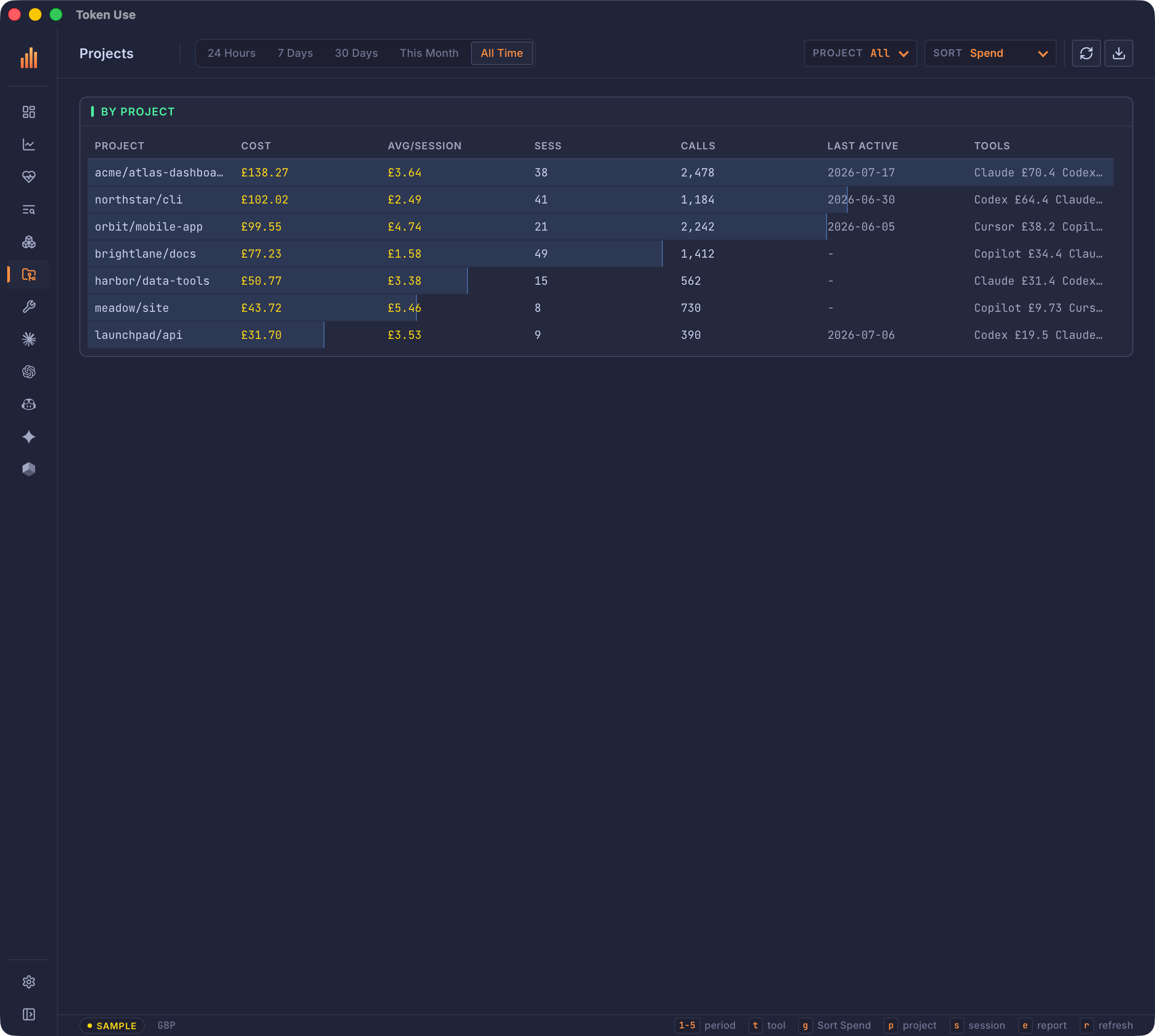Click the LAST ACTIVE column header
1155x1036 pixels.
862,146
